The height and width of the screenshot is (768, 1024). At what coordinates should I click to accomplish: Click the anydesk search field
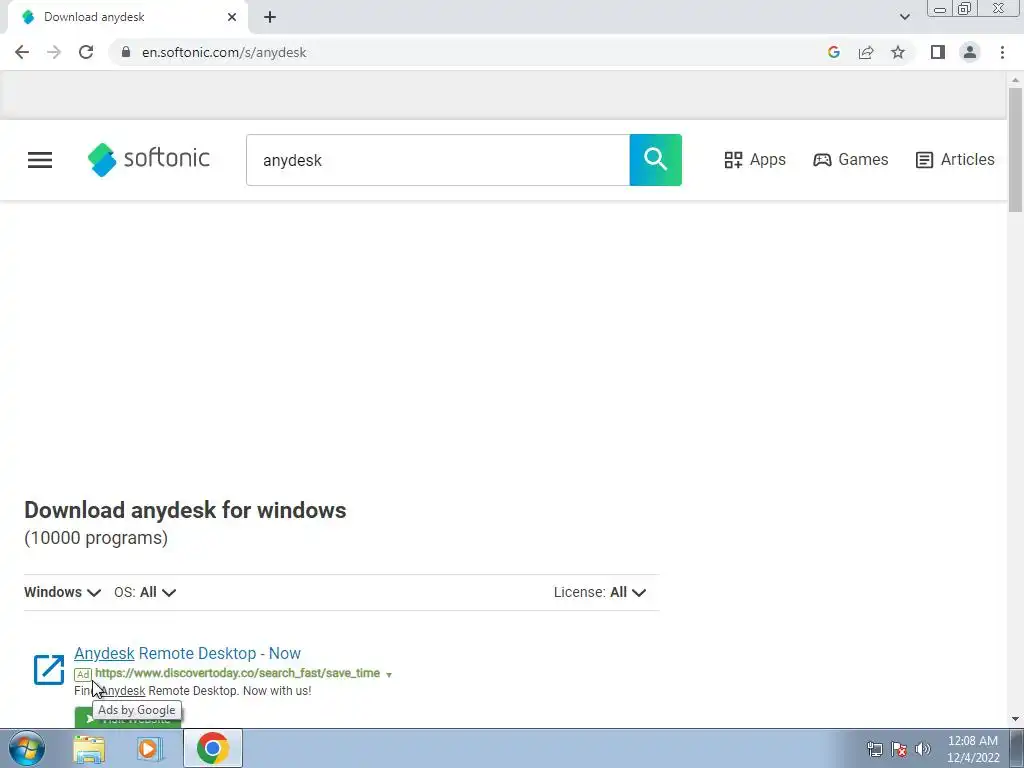pos(438,160)
